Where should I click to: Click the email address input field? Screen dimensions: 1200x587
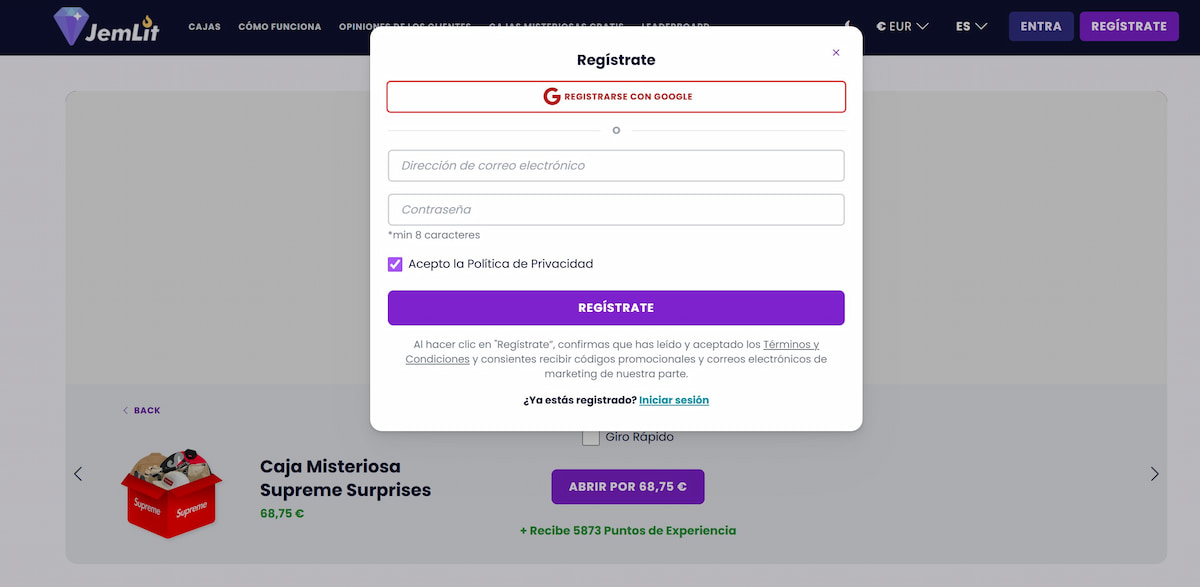[616, 165]
